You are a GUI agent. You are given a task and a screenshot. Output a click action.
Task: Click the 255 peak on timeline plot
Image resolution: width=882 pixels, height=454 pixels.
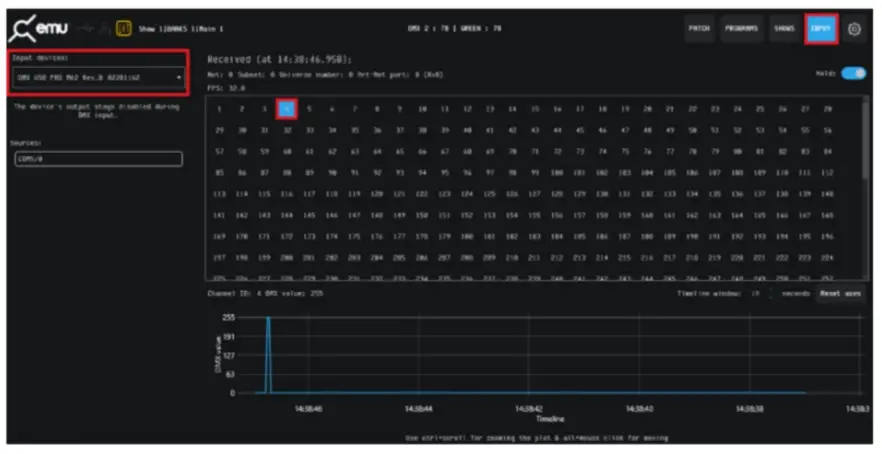[268, 318]
